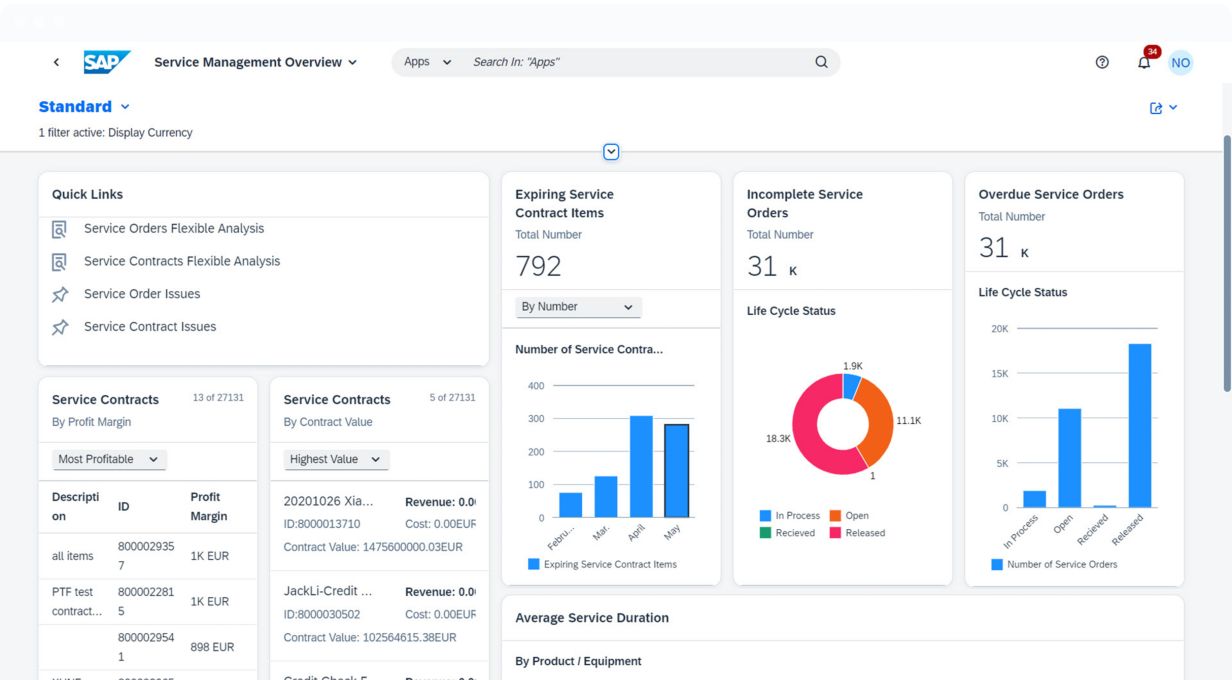Open the NO user profile avatar

click(1181, 62)
